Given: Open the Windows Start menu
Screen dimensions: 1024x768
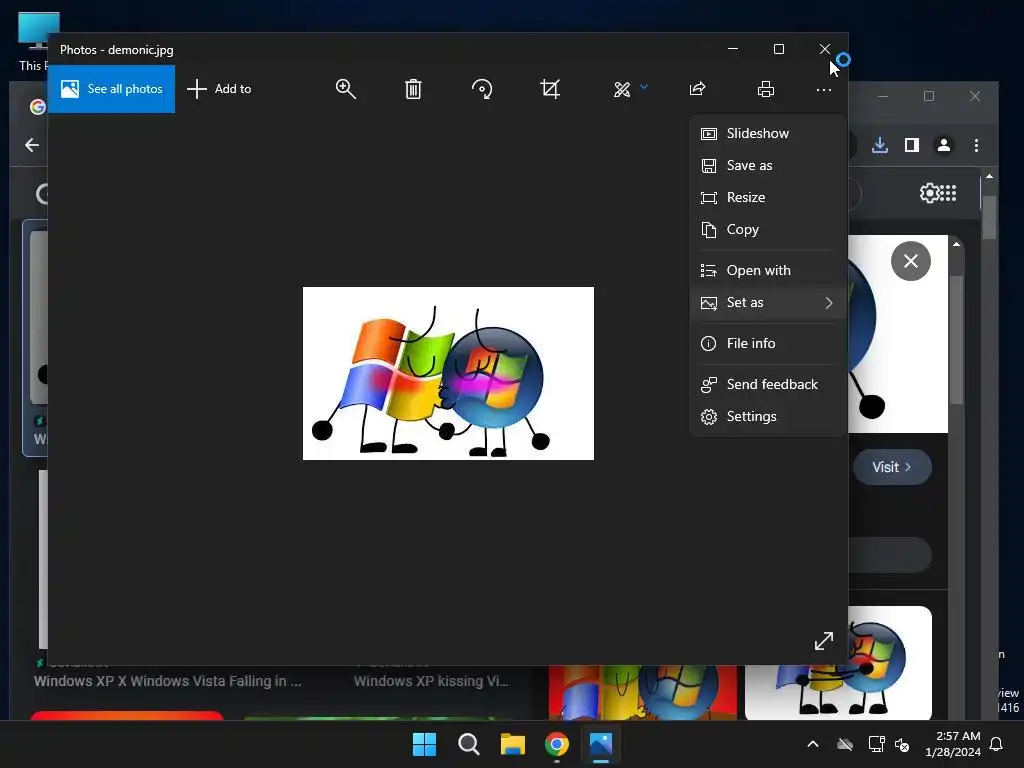Looking at the screenshot, I should 424,744.
